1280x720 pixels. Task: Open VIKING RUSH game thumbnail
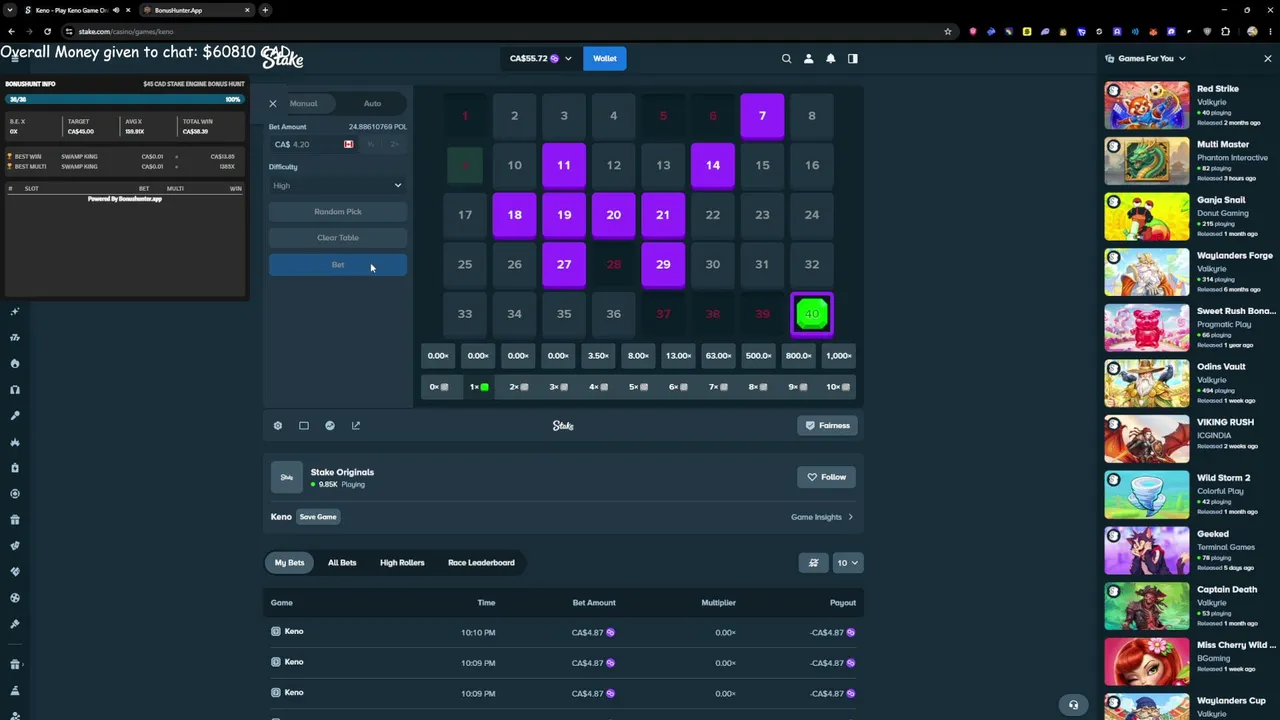click(x=1147, y=439)
